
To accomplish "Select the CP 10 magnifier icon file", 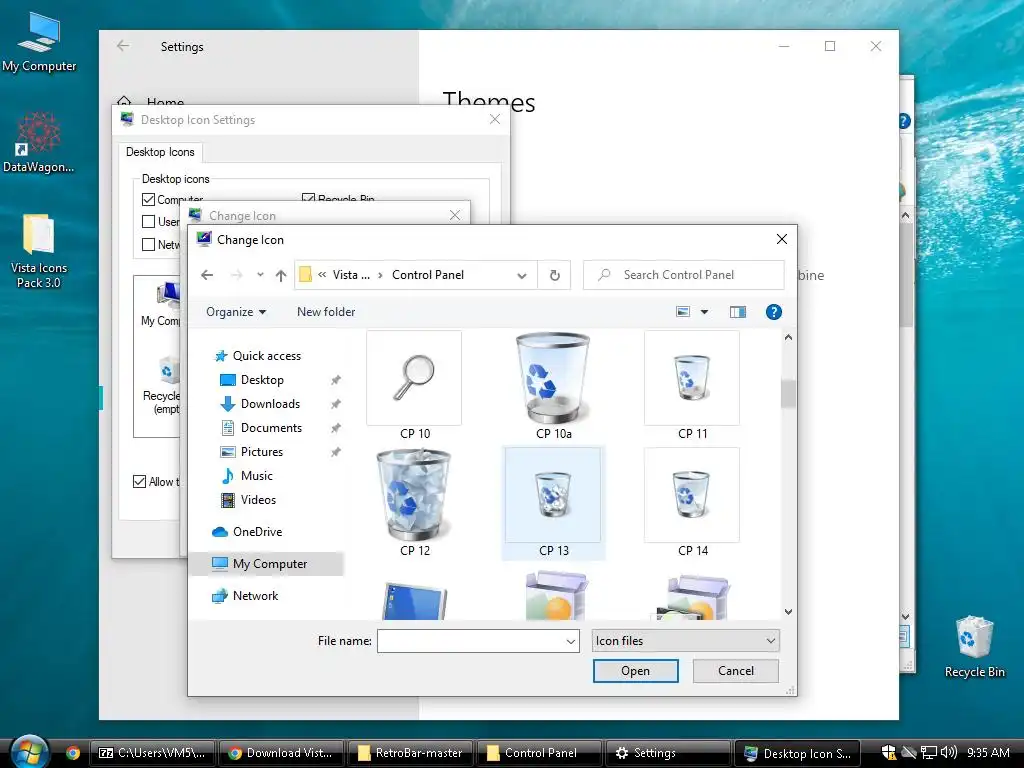I will 414,385.
